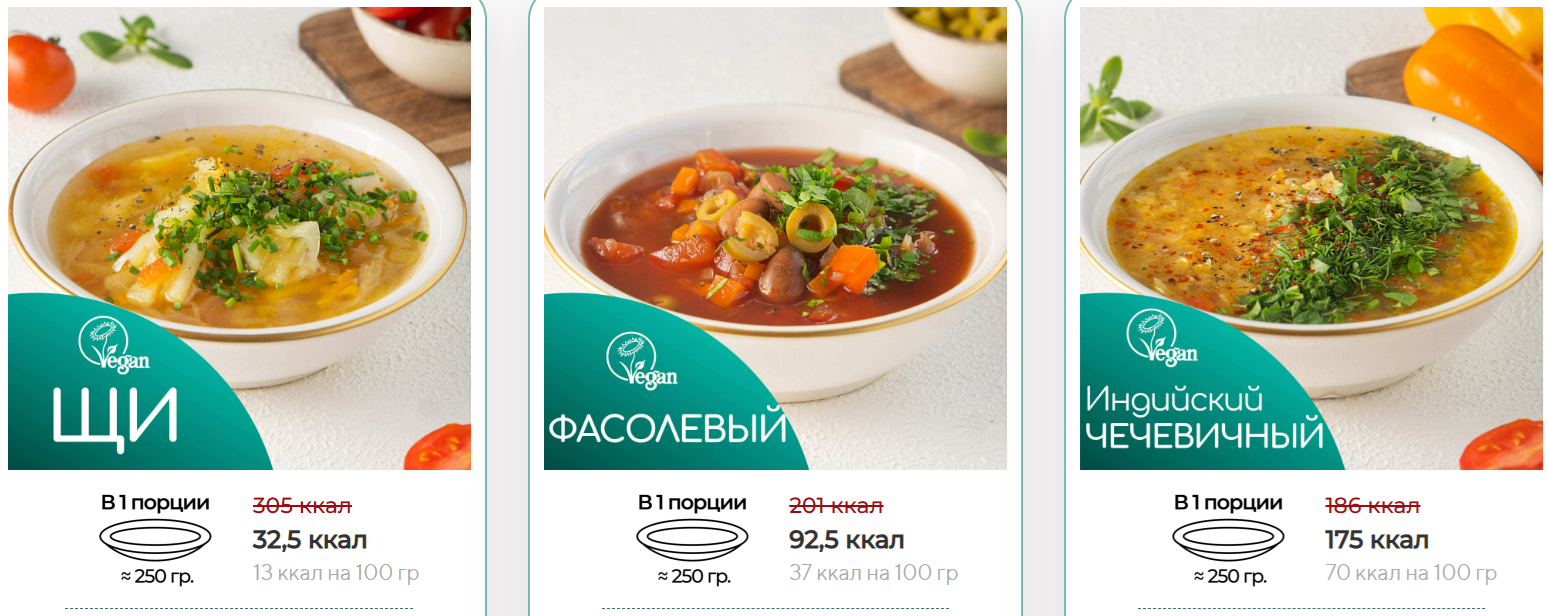This screenshot has height=616, width=1549.
Task: Select the Индийский ЧЕЧЕВИЧНЫЙ title text
Action: click(1205, 418)
